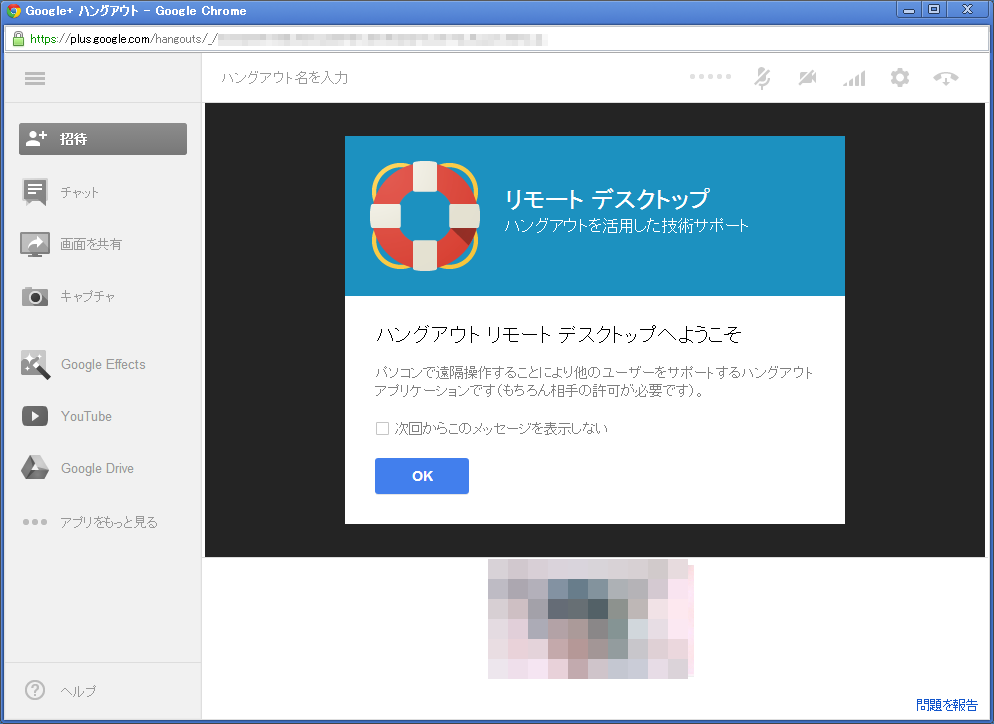Click the hamburger menu icon
994x724 pixels.
(x=35, y=78)
